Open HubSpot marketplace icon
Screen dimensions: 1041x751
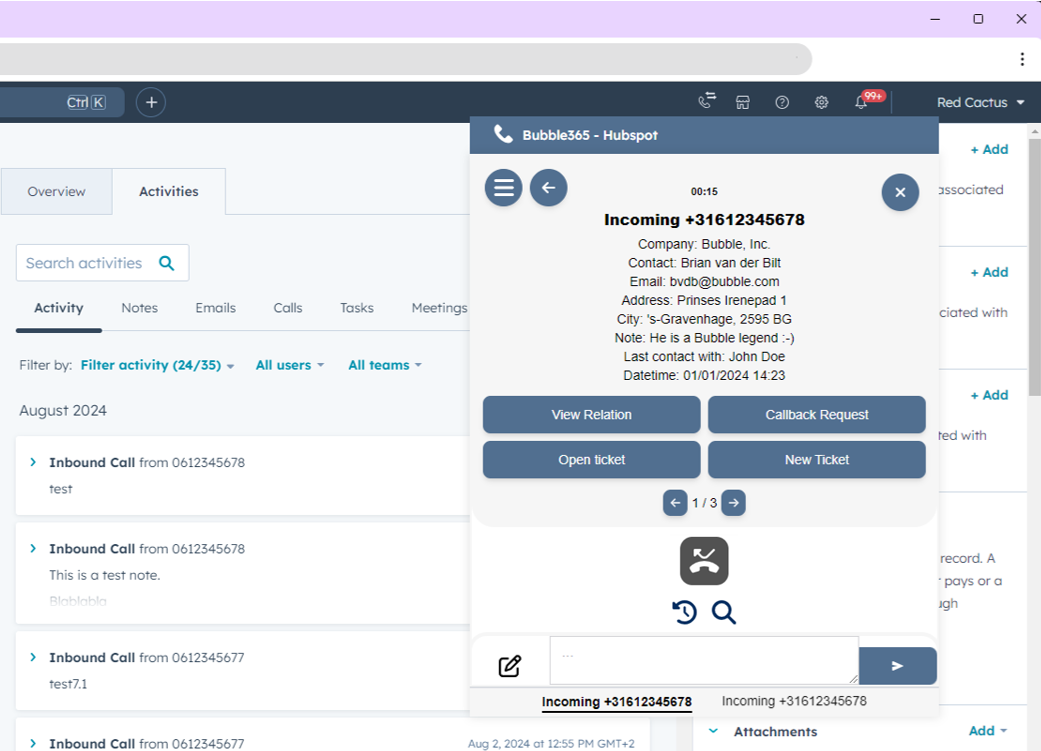coord(743,102)
